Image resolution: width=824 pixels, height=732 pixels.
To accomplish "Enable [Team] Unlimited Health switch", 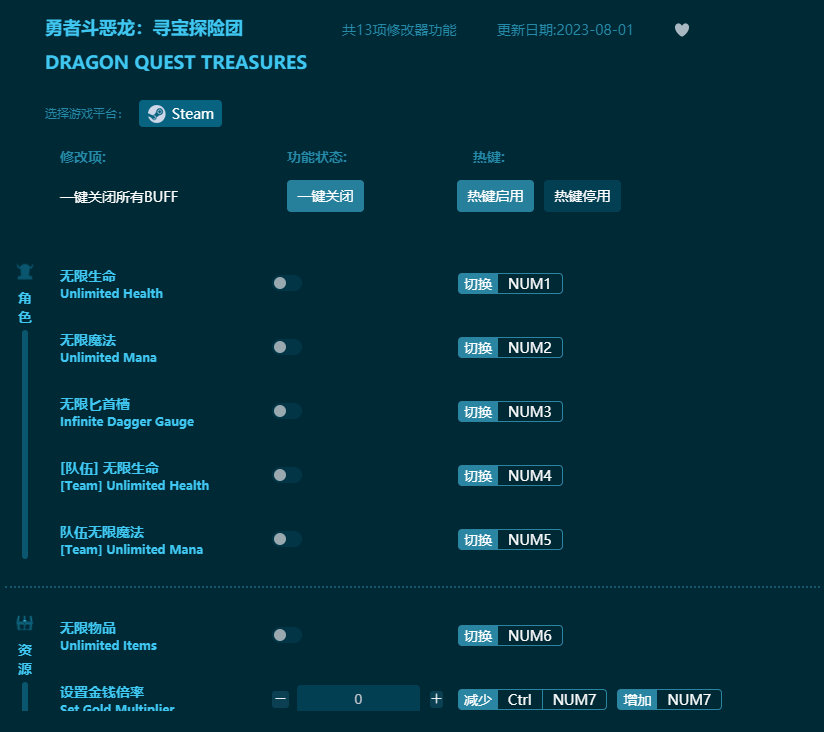I will pos(287,475).
